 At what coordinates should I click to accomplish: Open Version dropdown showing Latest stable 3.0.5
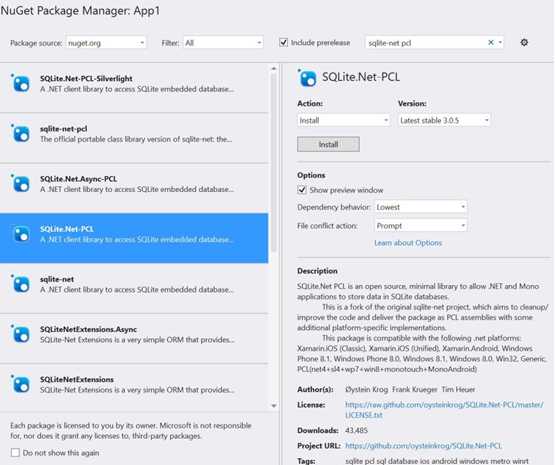444,120
